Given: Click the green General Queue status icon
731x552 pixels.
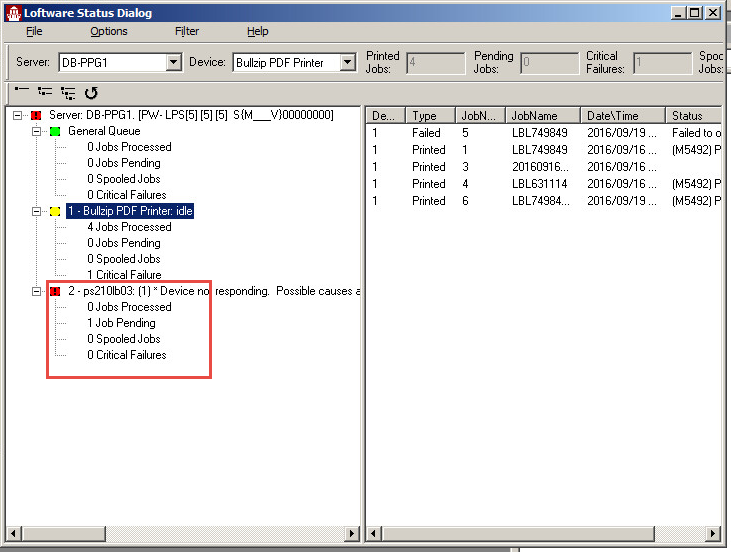Looking at the screenshot, I should coord(55,131).
